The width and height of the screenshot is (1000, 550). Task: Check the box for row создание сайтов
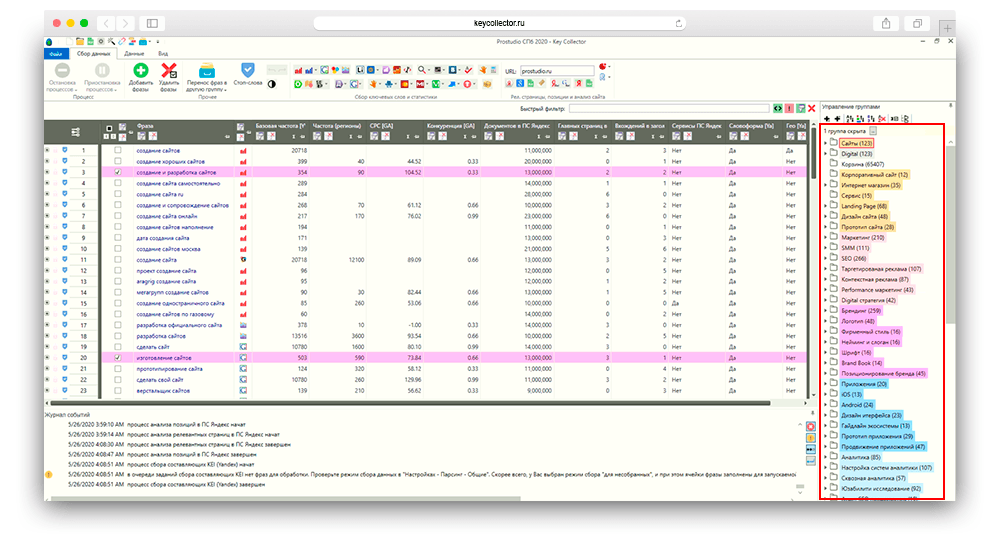(117, 151)
